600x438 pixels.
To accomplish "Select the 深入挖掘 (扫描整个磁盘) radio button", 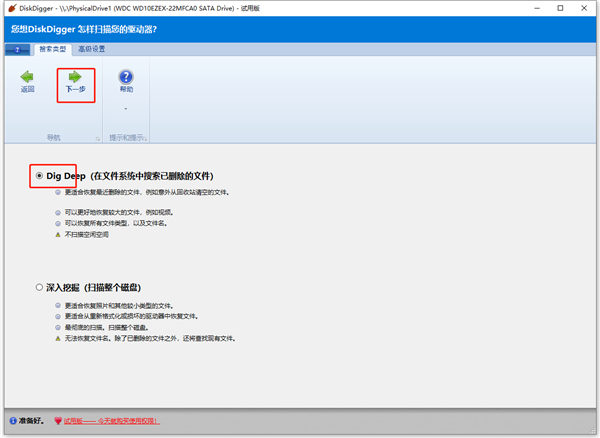I will click(39, 287).
